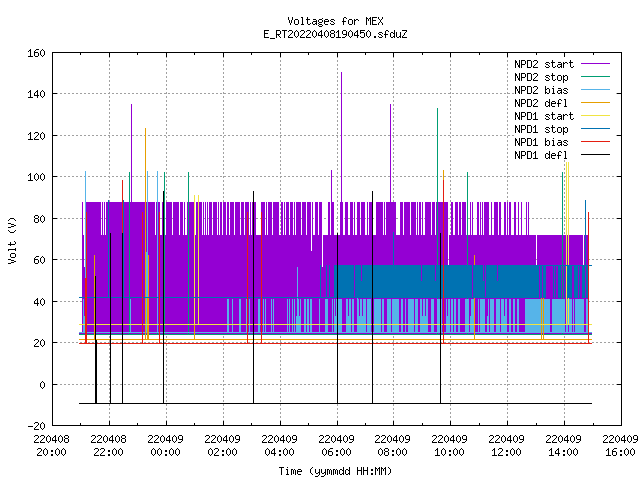This screenshot has height=480, width=640.
Task: Click the yellow NPD1 start legend line
Action: (x=595, y=116)
